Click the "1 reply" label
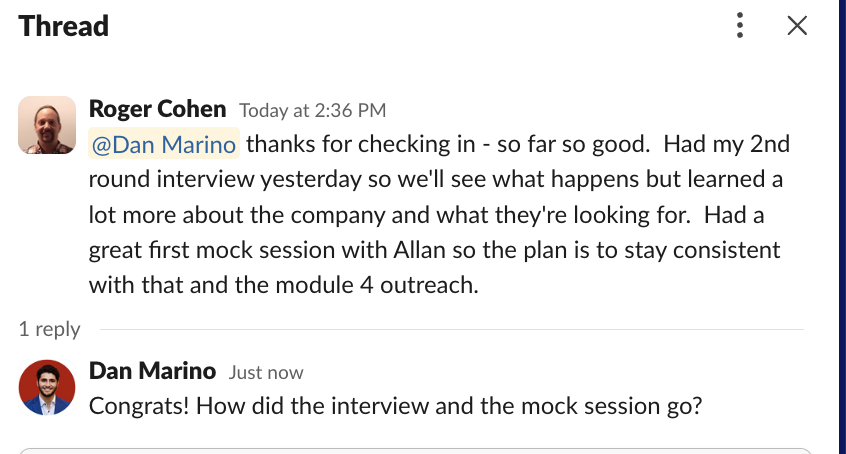The height and width of the screenshot is (454, 846). click(x=49, y=329)
